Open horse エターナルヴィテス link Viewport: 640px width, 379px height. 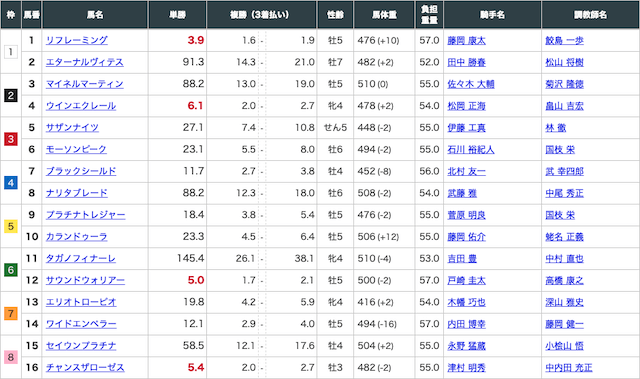(84, 62)
